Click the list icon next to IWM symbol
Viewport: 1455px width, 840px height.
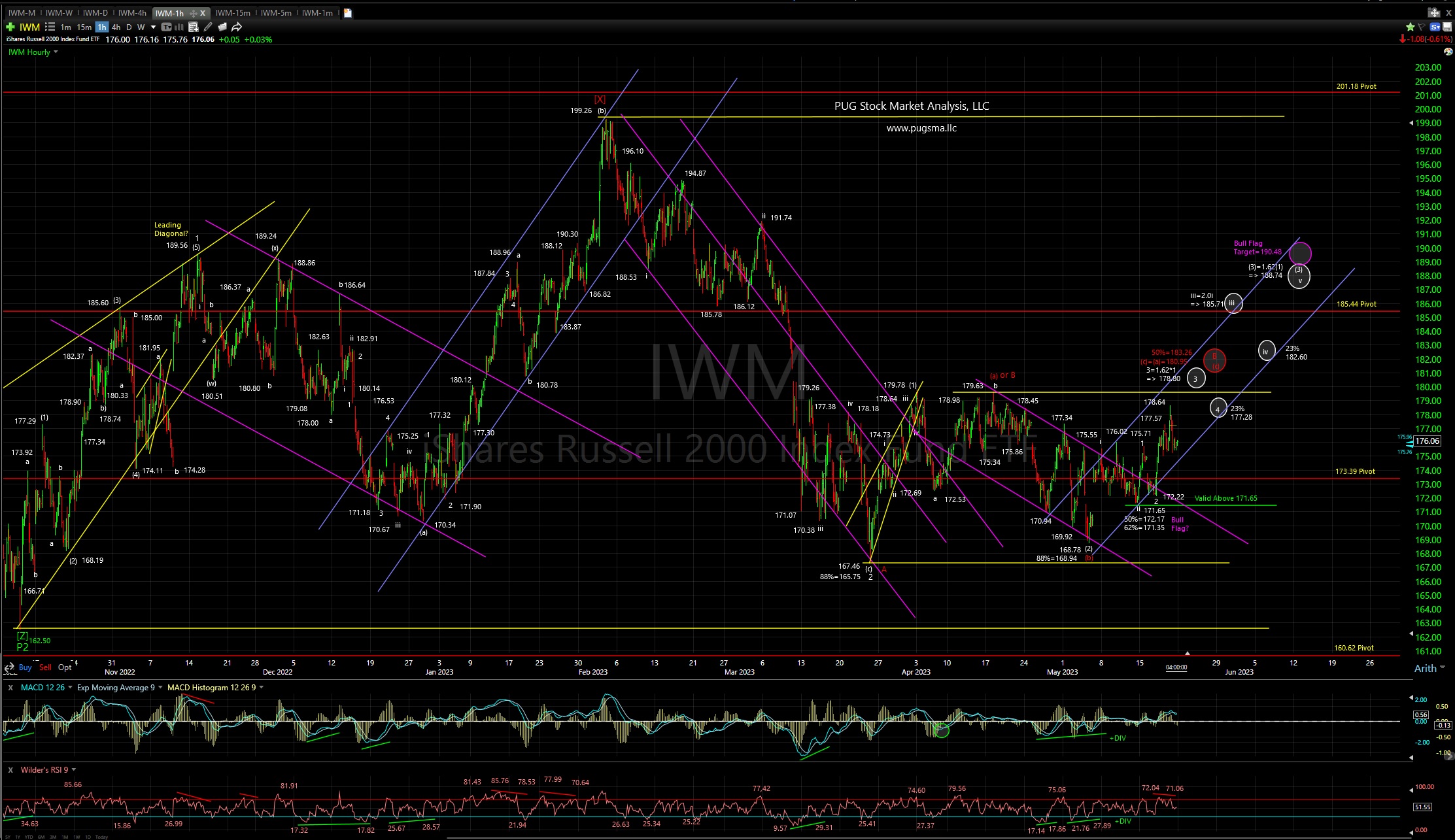[x=50, y=27]
